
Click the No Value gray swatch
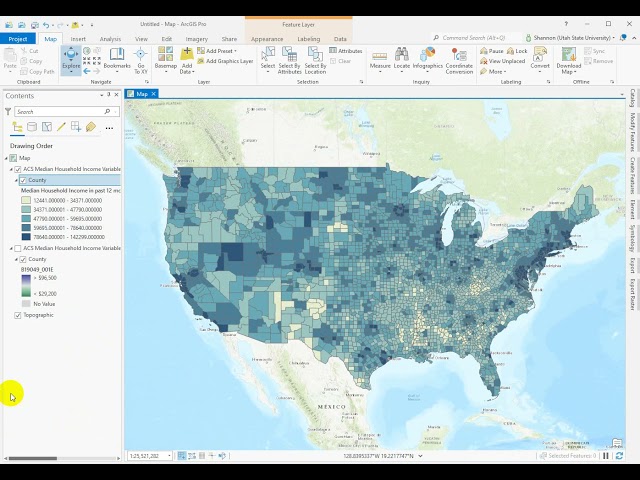pyautogui.click(x=26, y=304)
